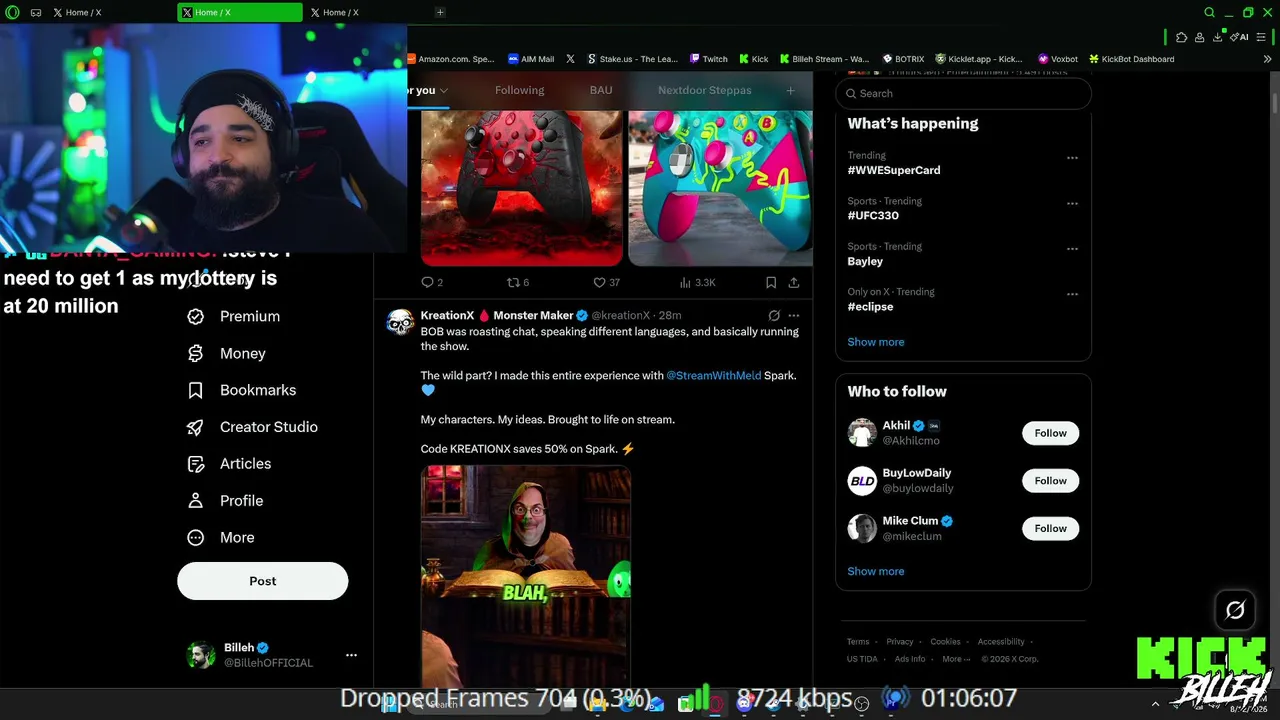Show hidden icons in Windows system tray

[x=1155, y=704]
